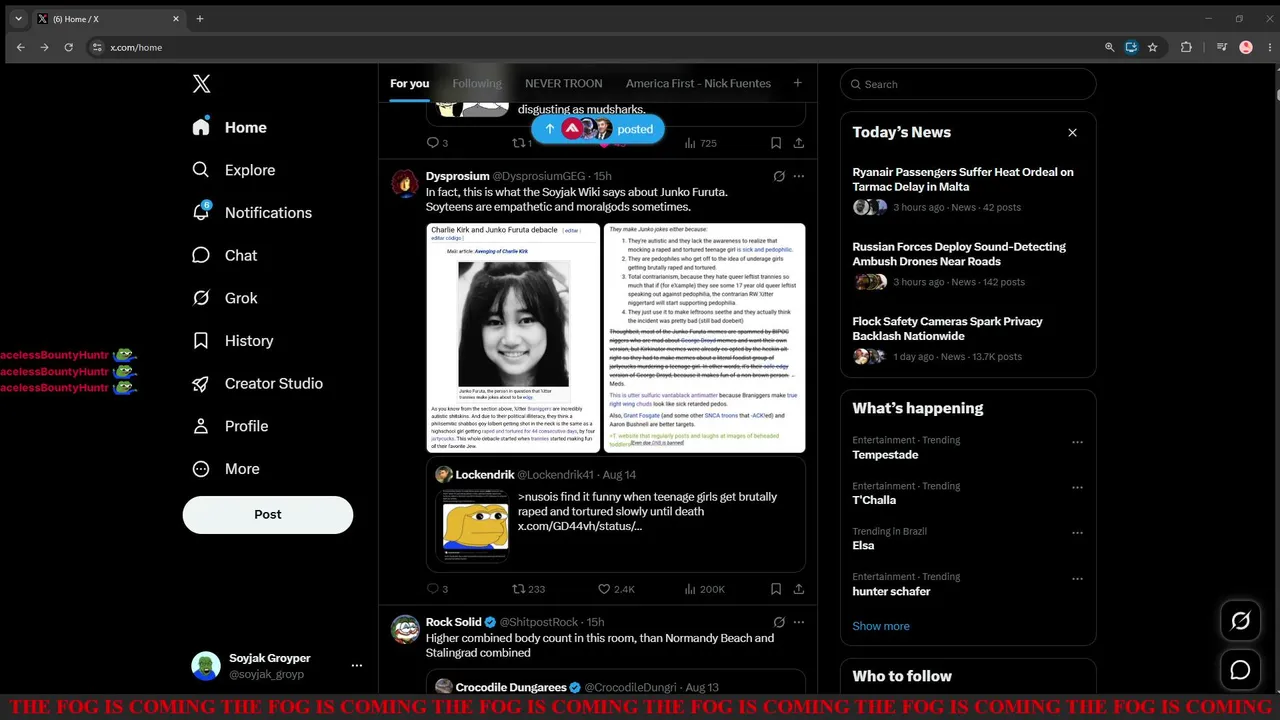Like the Dysprosium post with 2.4K likes

point(616,589)
